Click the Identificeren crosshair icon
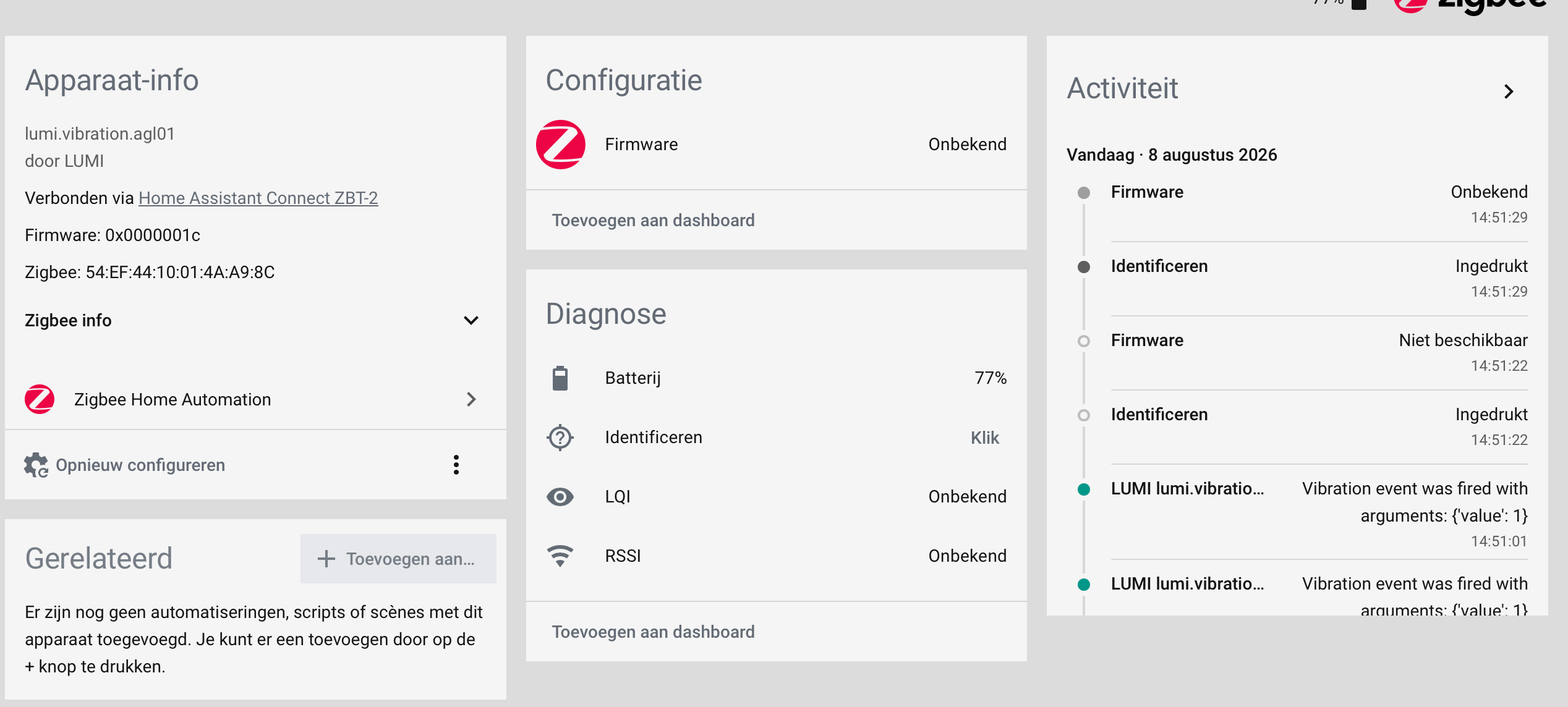 (560, 438)
